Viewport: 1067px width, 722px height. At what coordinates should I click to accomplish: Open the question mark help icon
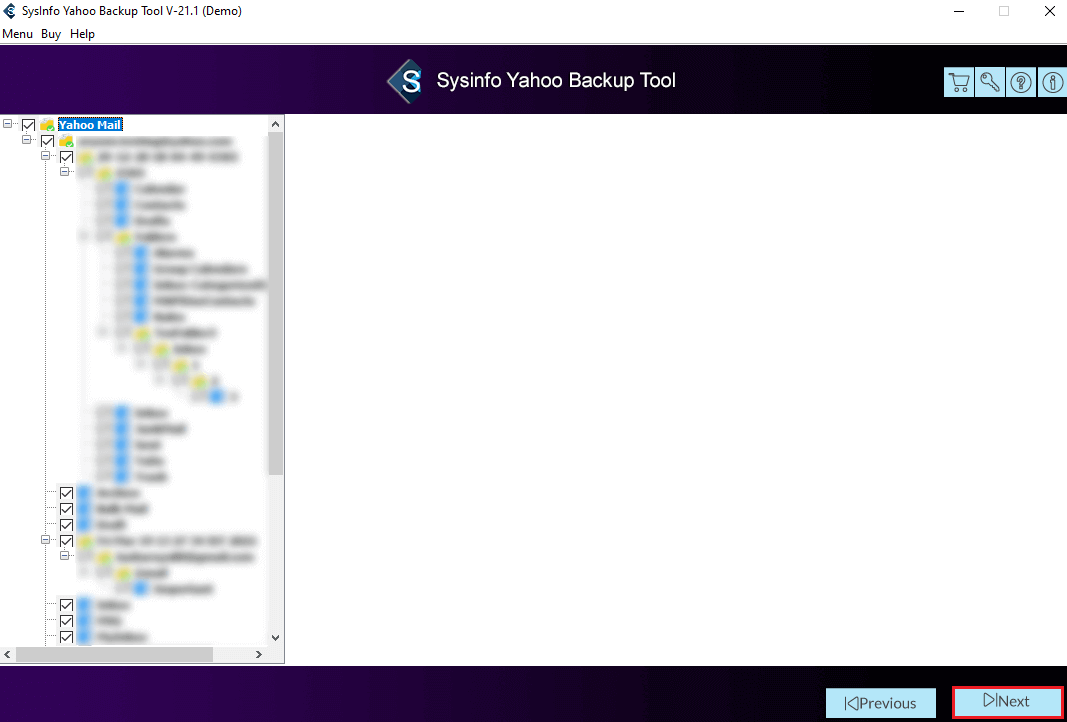pyautogui.click(x=1021, y=82)
